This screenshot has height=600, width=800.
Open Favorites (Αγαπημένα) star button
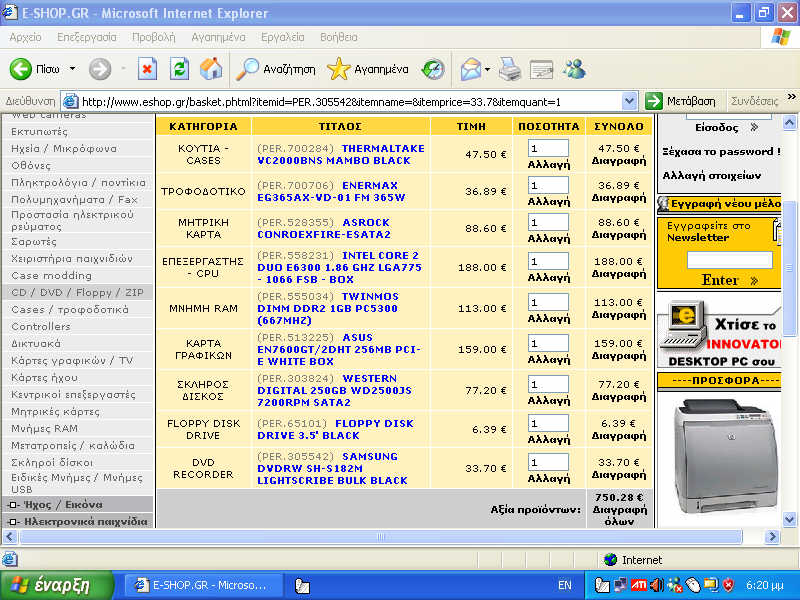(368, 69)
